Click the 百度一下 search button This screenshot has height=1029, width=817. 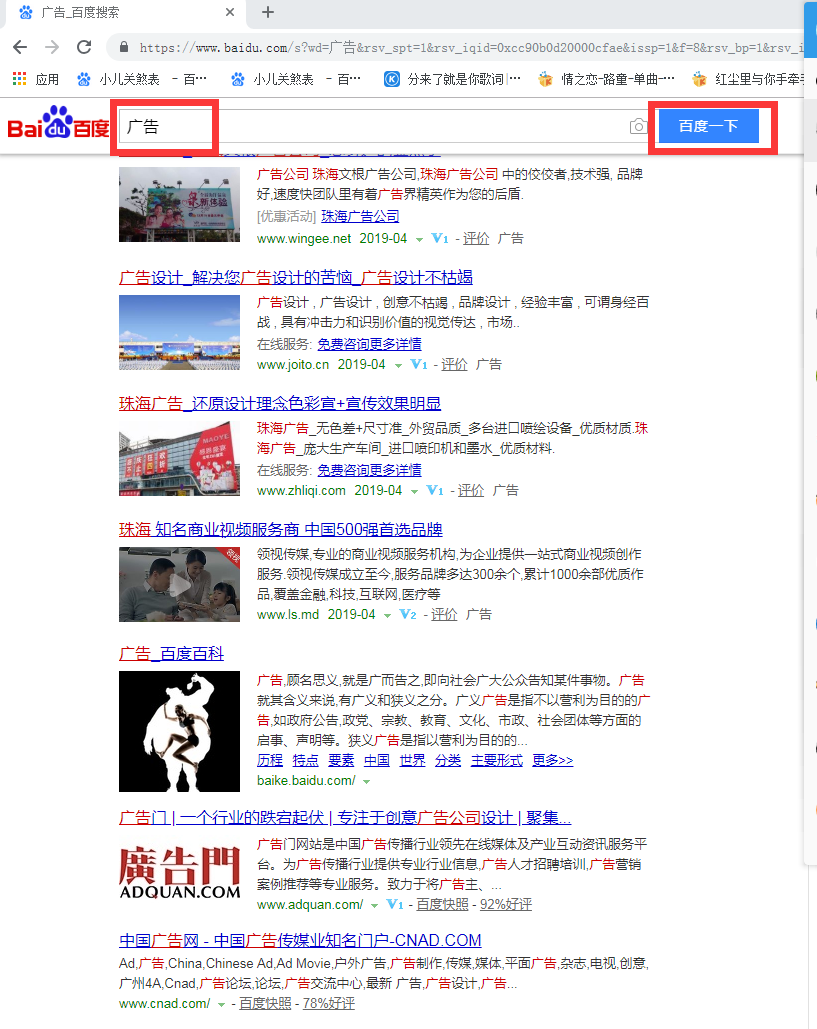pos(709,125)
